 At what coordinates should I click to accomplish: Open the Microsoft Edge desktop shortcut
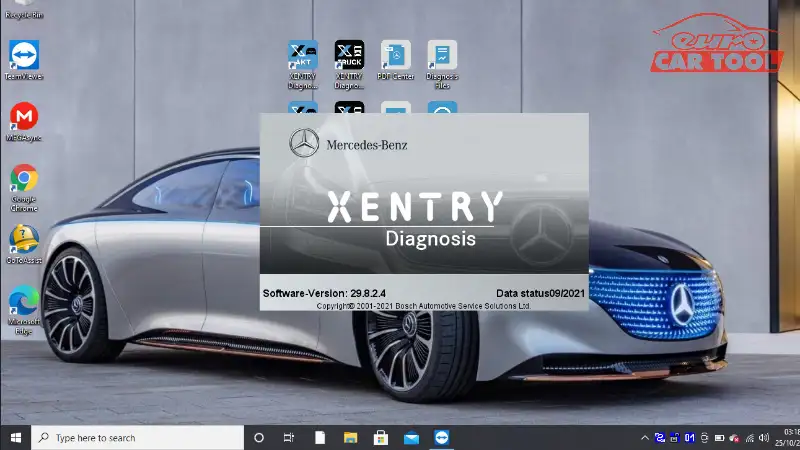[23, 310]
